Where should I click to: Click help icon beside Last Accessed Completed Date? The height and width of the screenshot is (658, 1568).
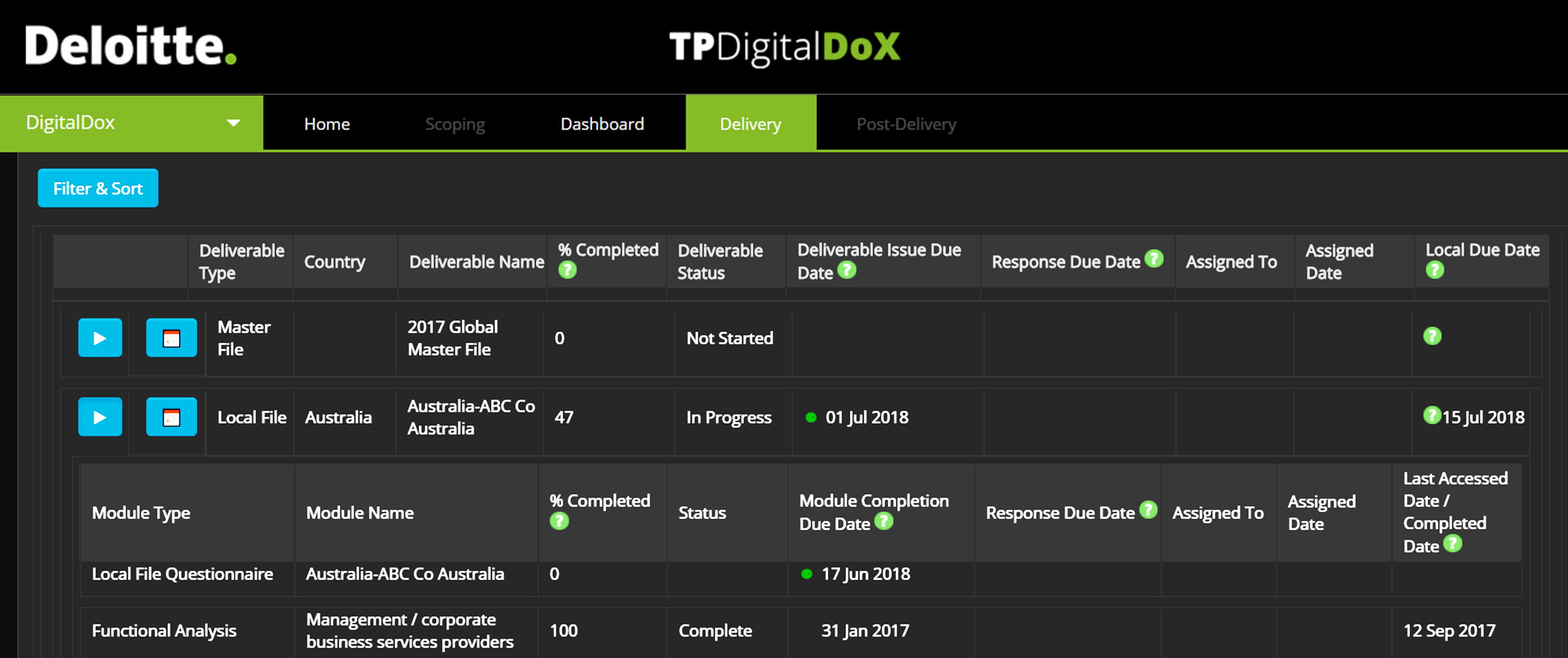[1452, 543]
